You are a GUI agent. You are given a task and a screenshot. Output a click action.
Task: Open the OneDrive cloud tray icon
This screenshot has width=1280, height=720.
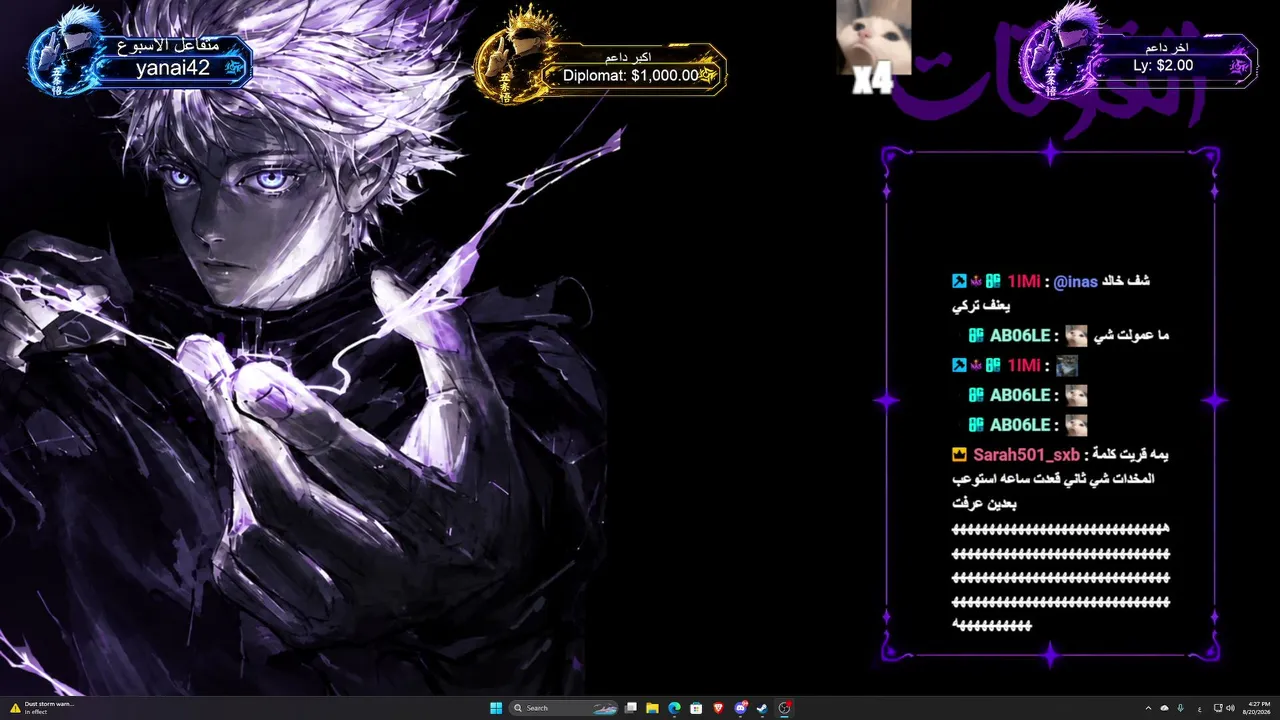coord(1164,708)
